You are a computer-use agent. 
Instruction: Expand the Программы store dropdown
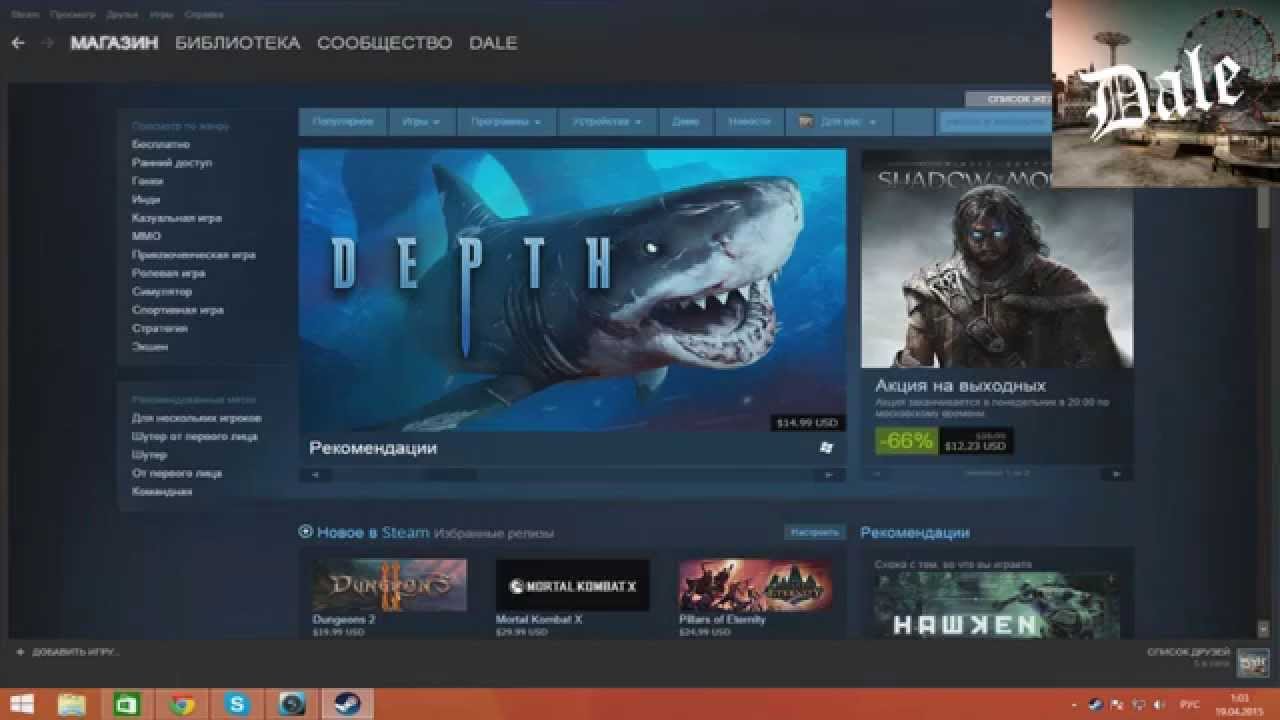(x=506, y=121)
